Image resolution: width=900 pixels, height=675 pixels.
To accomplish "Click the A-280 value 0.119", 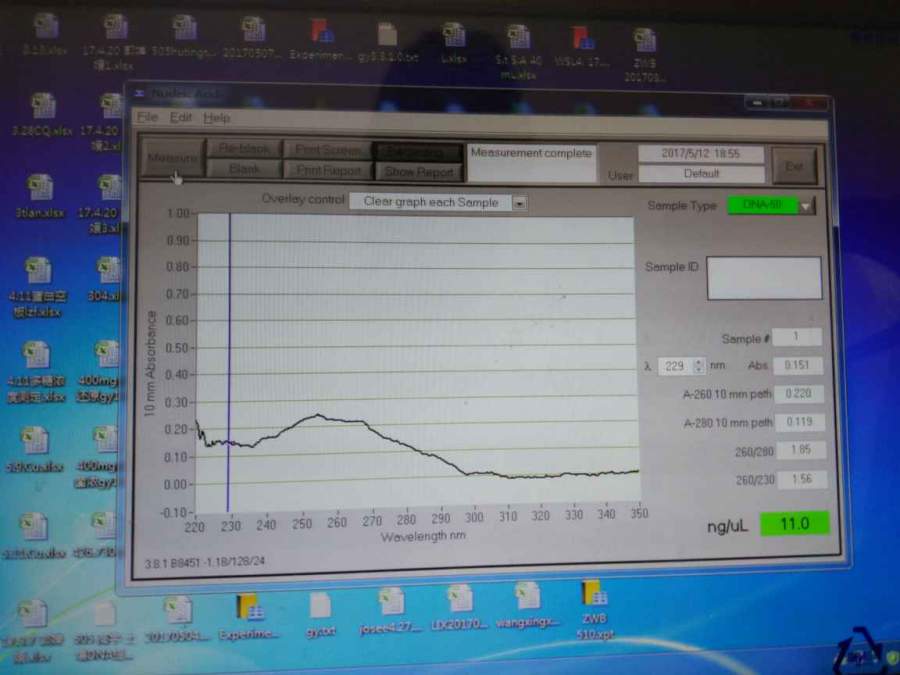I will pyautogui.click(x=800, y=422).
